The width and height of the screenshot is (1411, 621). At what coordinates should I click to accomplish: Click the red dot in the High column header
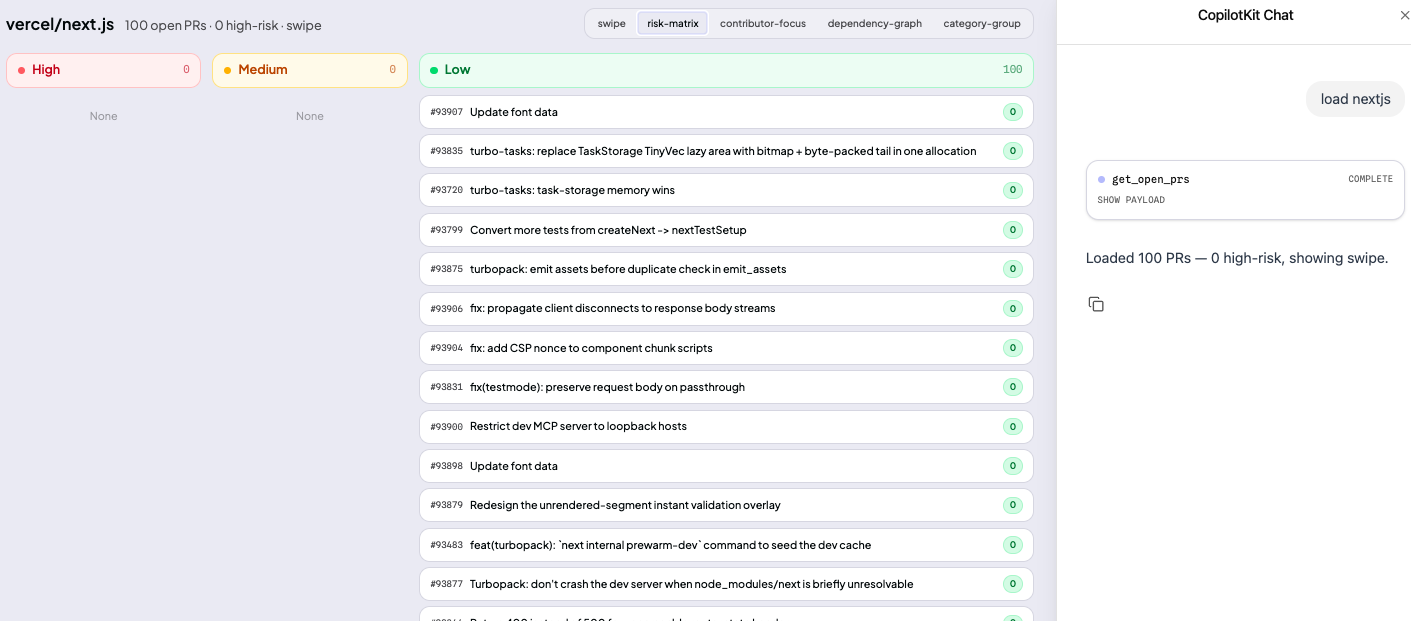tap(21, 70)
